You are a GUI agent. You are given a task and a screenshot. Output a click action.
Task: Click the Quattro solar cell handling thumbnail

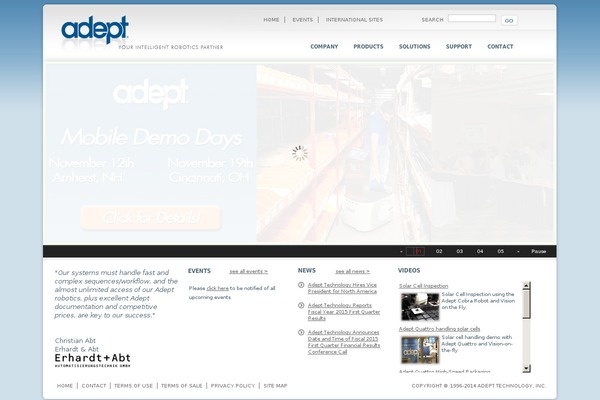tap(420, 350)
